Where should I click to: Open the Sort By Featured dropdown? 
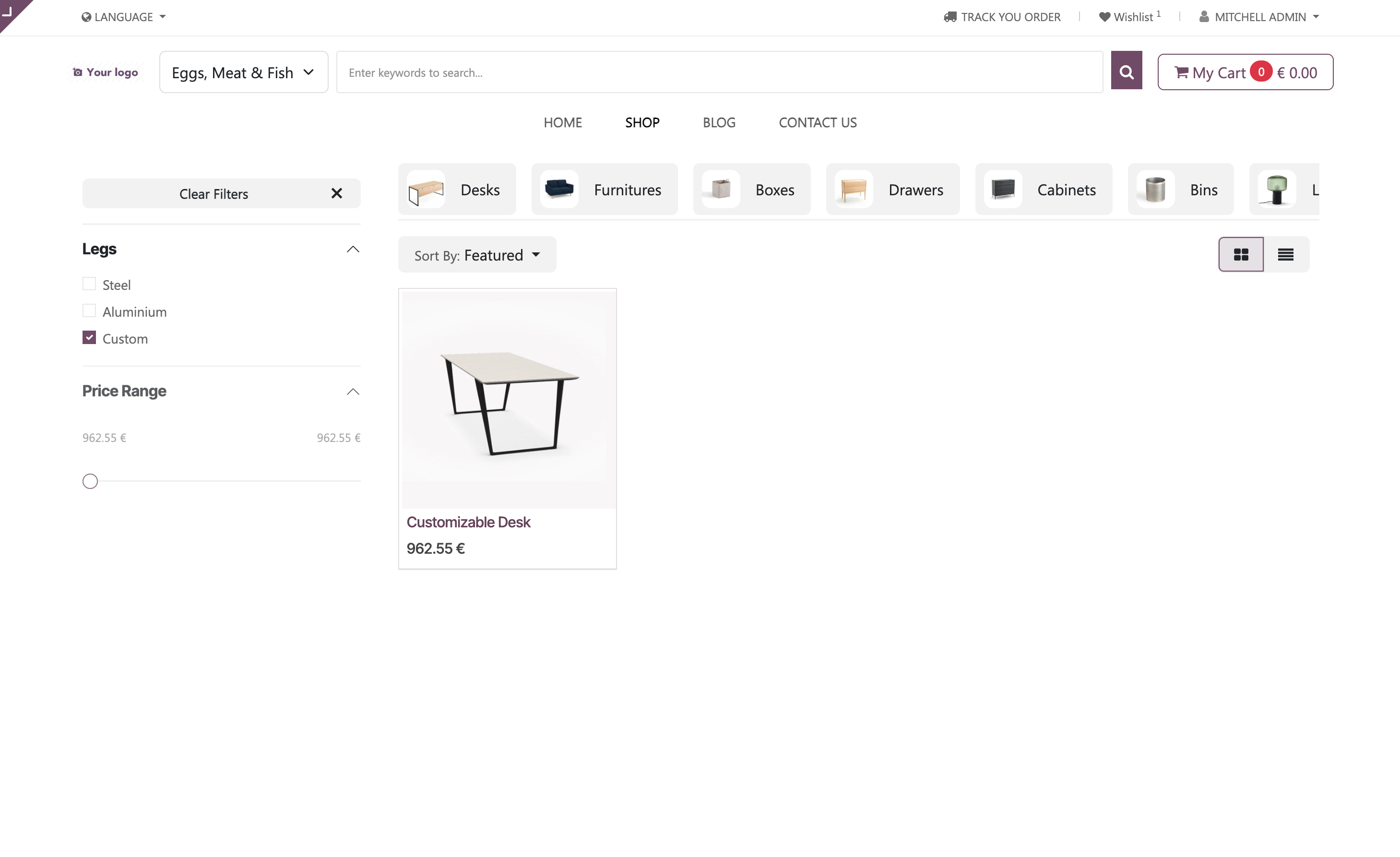tap(477, 255)
